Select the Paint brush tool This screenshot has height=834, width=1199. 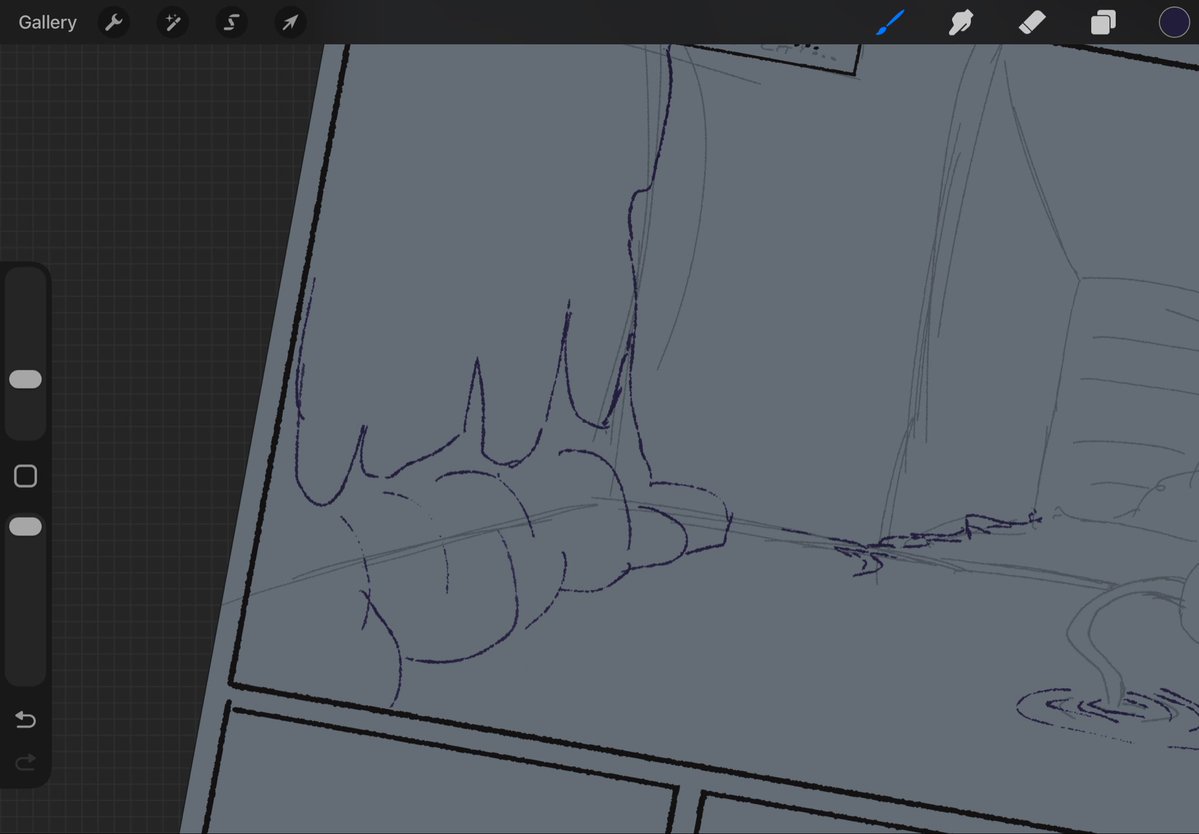pos(891,22)
